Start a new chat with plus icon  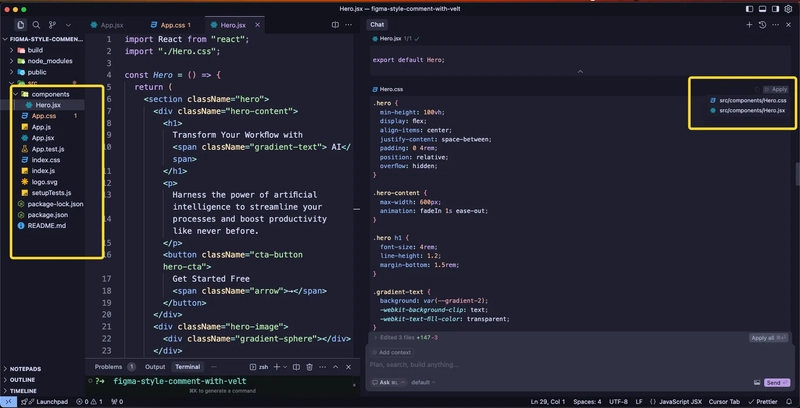(x=749, y=24)
